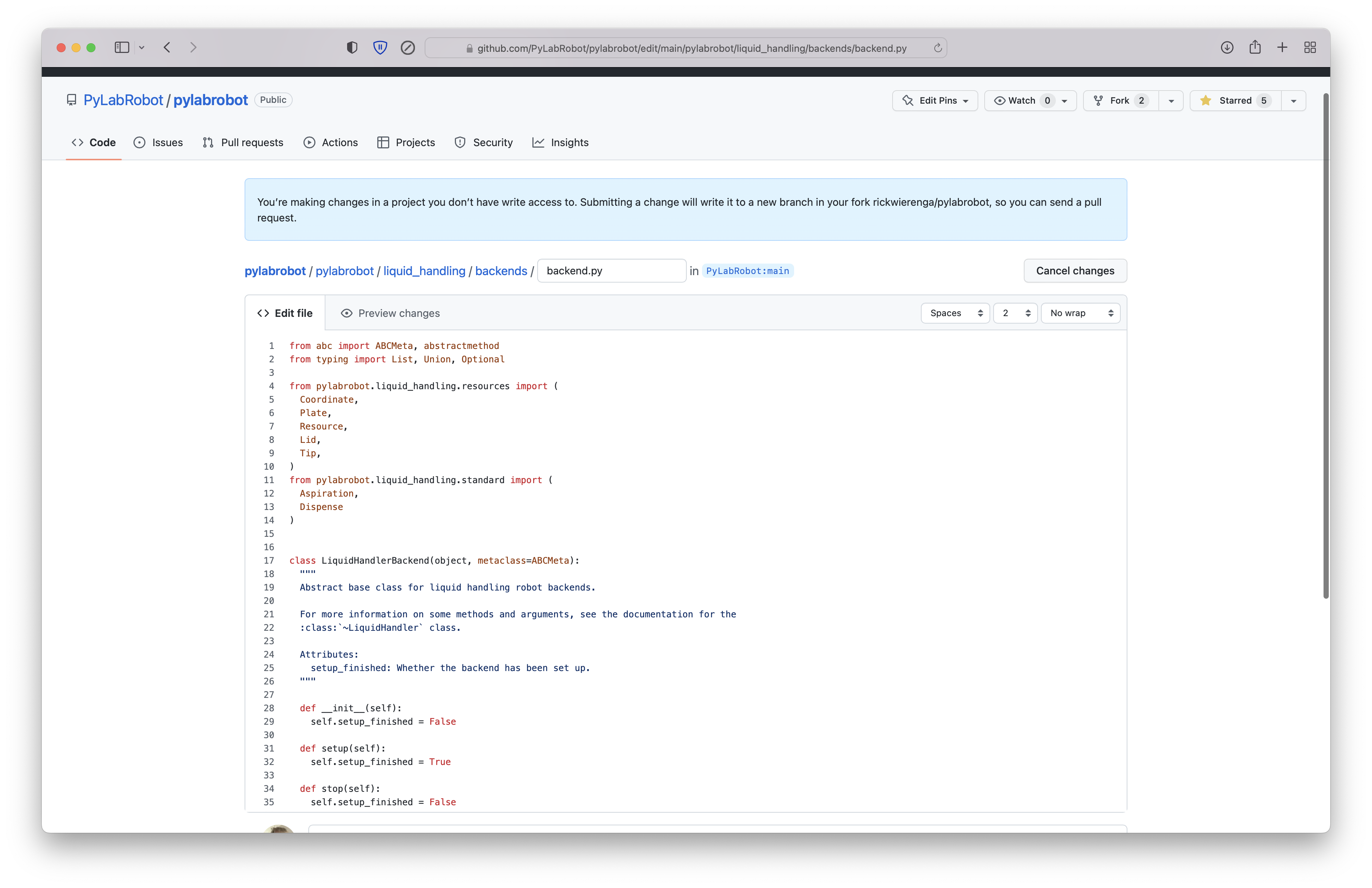Click the Safari sidebar toggle icon
The image size is (1372, 888).
[122, 47]
